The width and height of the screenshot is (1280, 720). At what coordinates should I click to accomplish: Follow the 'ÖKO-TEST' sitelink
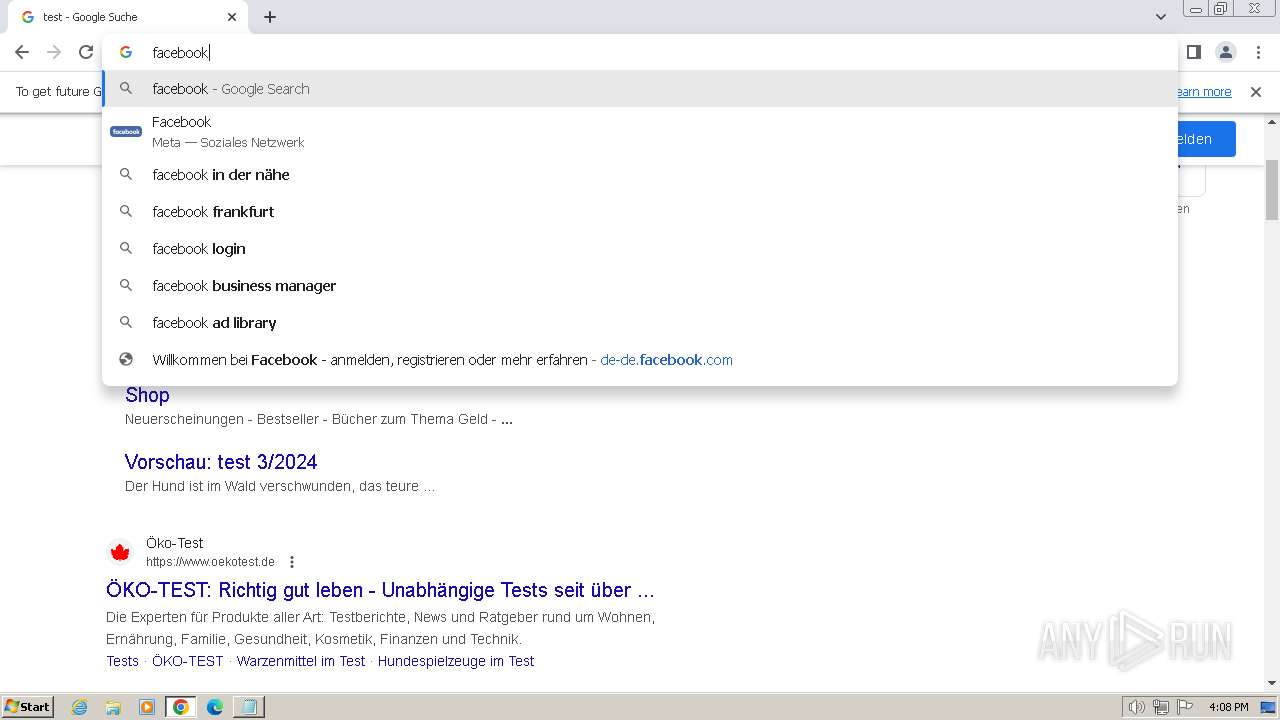[x=188, y=661]
